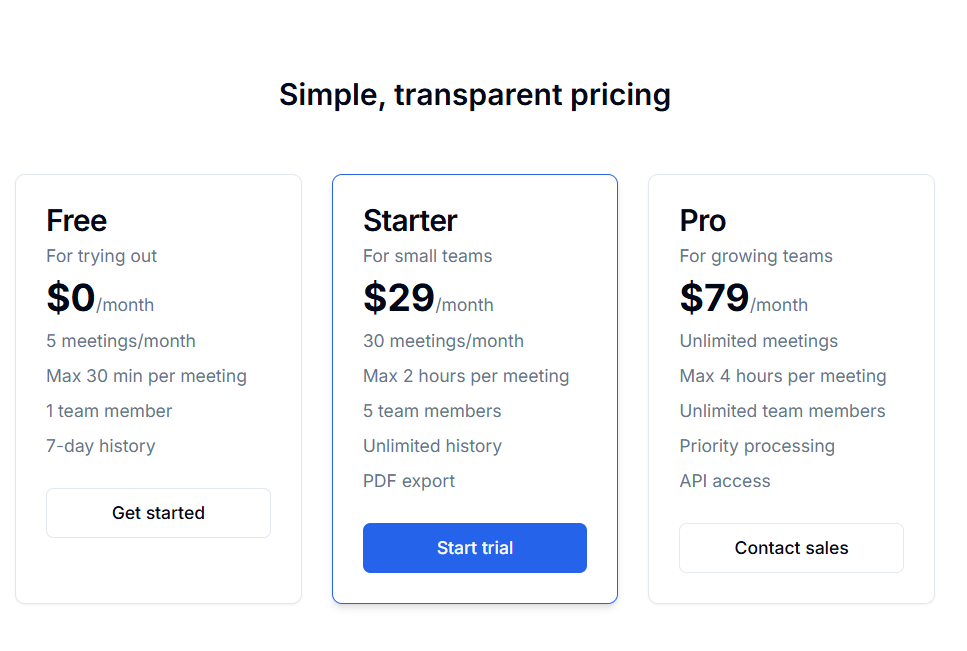Click the "API access" feature line
967x651 pixels.
(725, 481)
